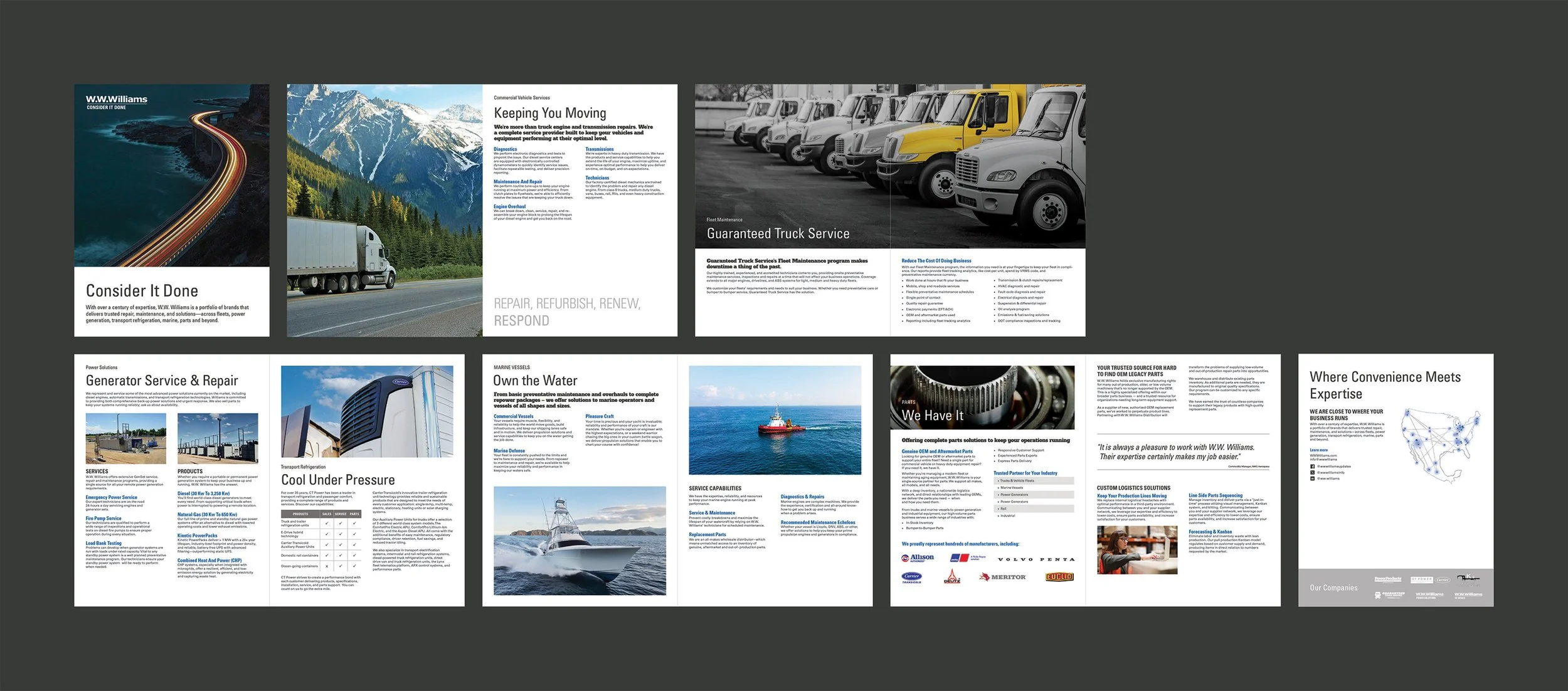Click the Allison Authorized logo
Image resolution: width=1568 pixels, height=691 pixels.
tap(918, 557)
